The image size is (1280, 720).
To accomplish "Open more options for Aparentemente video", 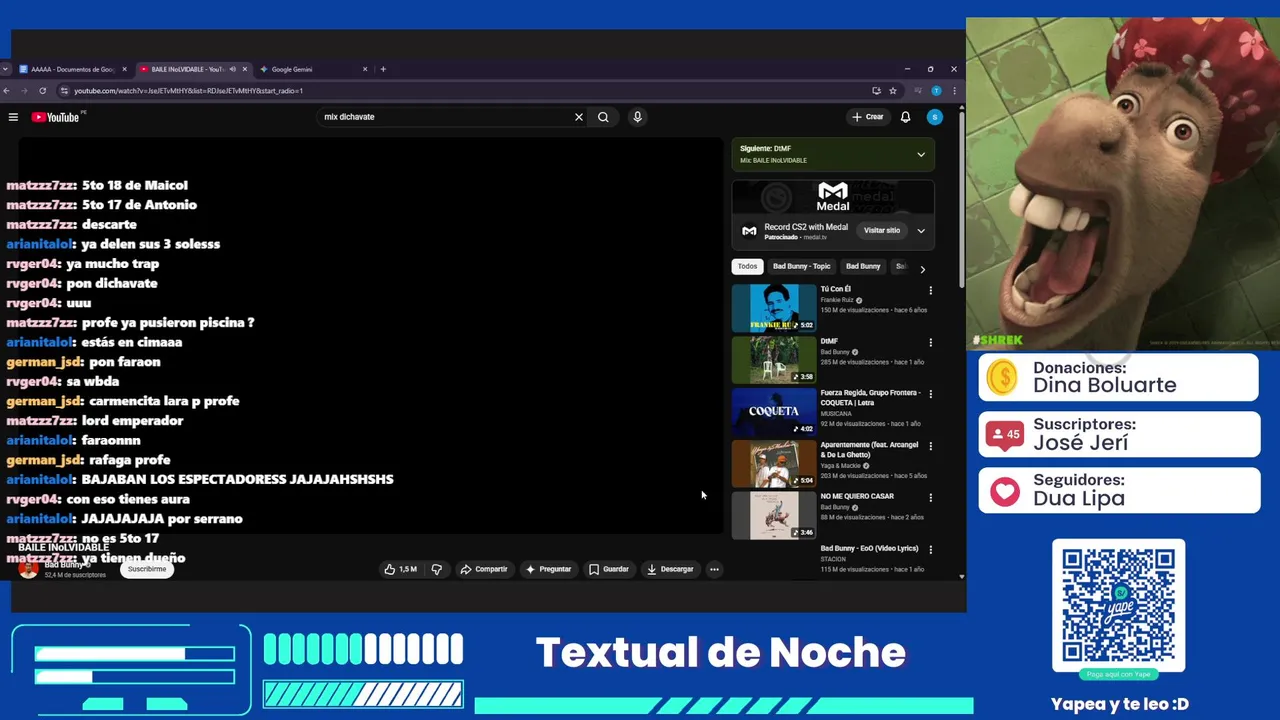I will [930, 446].
